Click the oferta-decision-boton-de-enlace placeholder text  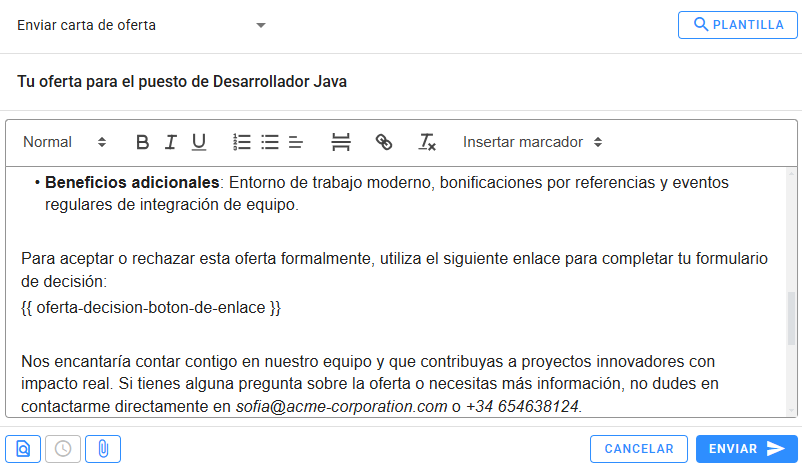coord(151,308)
